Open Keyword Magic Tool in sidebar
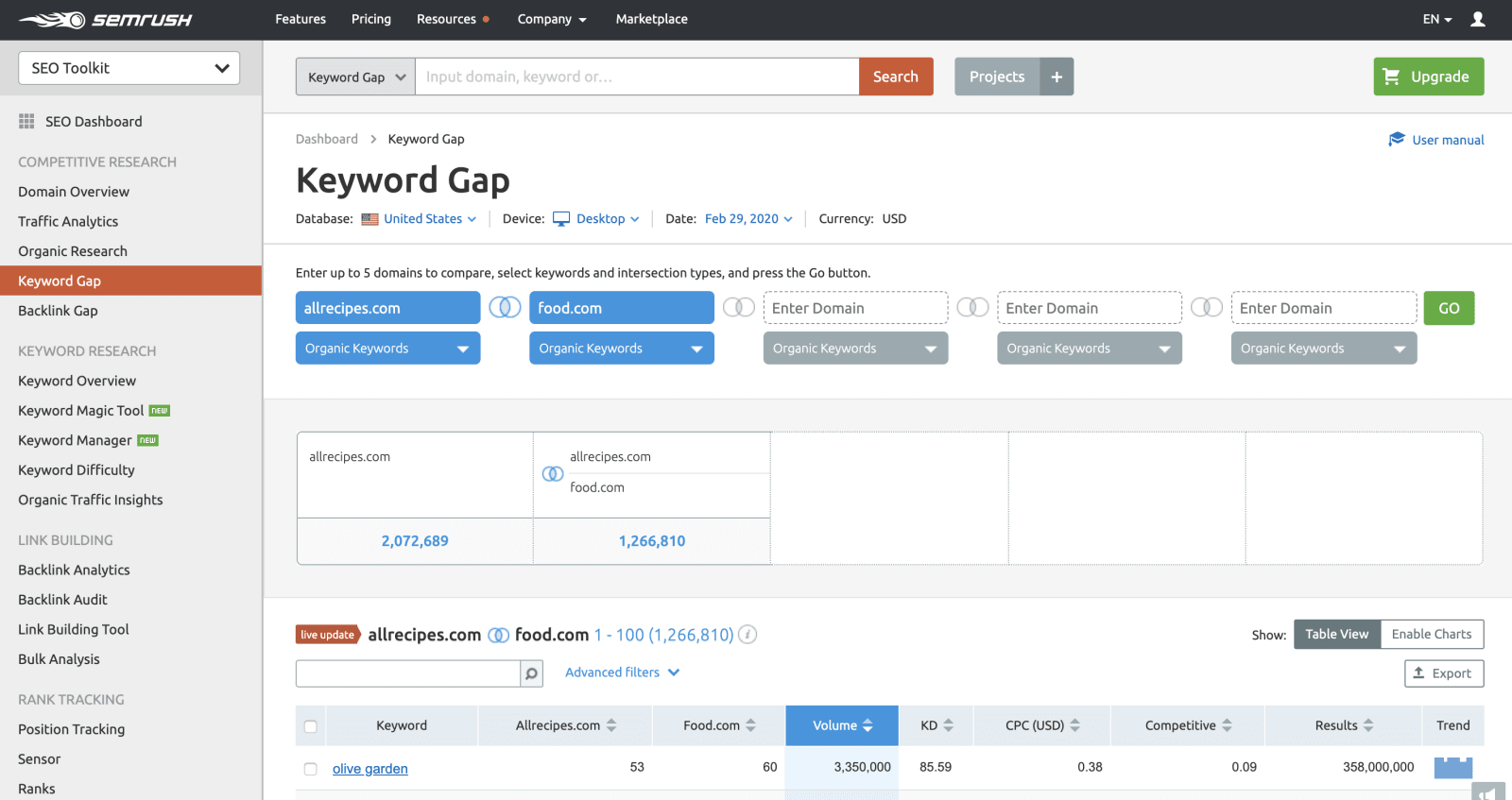 point(81,411)
